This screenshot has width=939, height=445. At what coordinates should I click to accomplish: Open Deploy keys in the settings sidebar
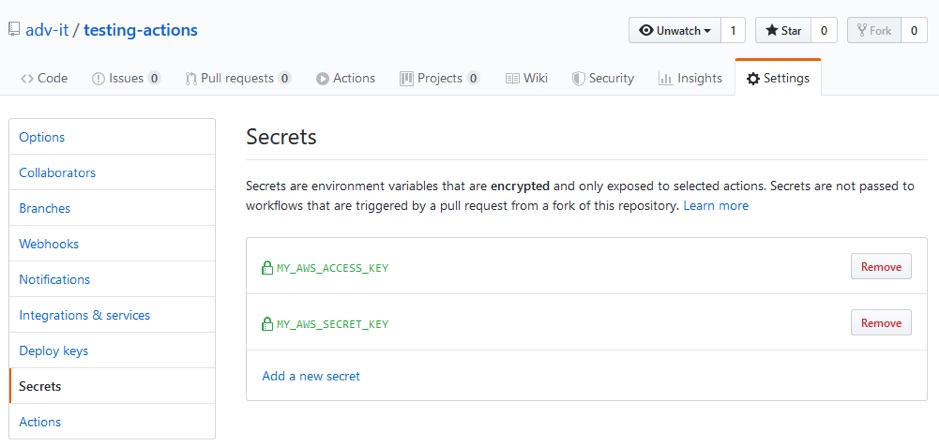(54, 351)
